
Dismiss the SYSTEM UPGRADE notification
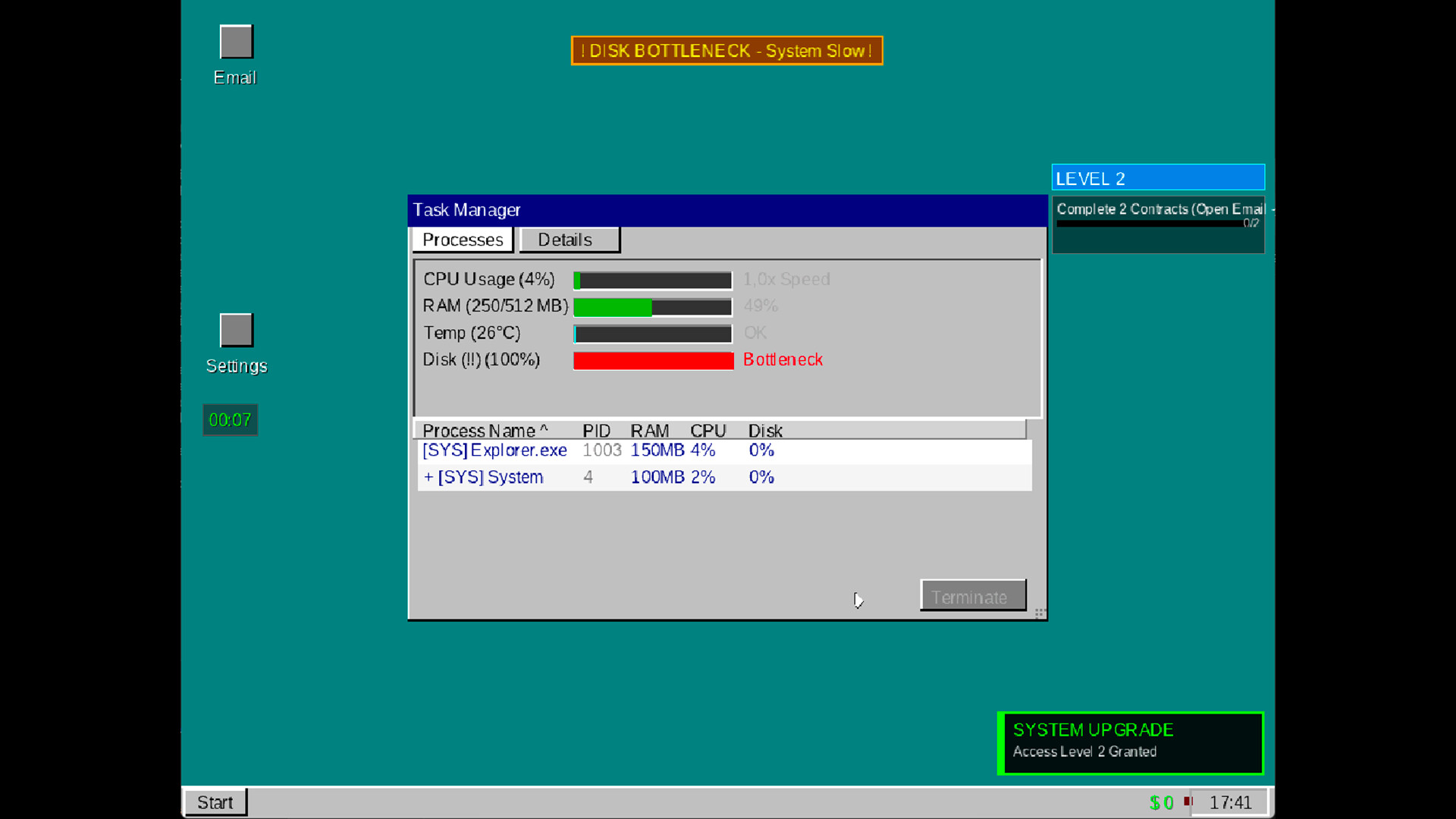pyautogui.click(x=1131, y=743)
